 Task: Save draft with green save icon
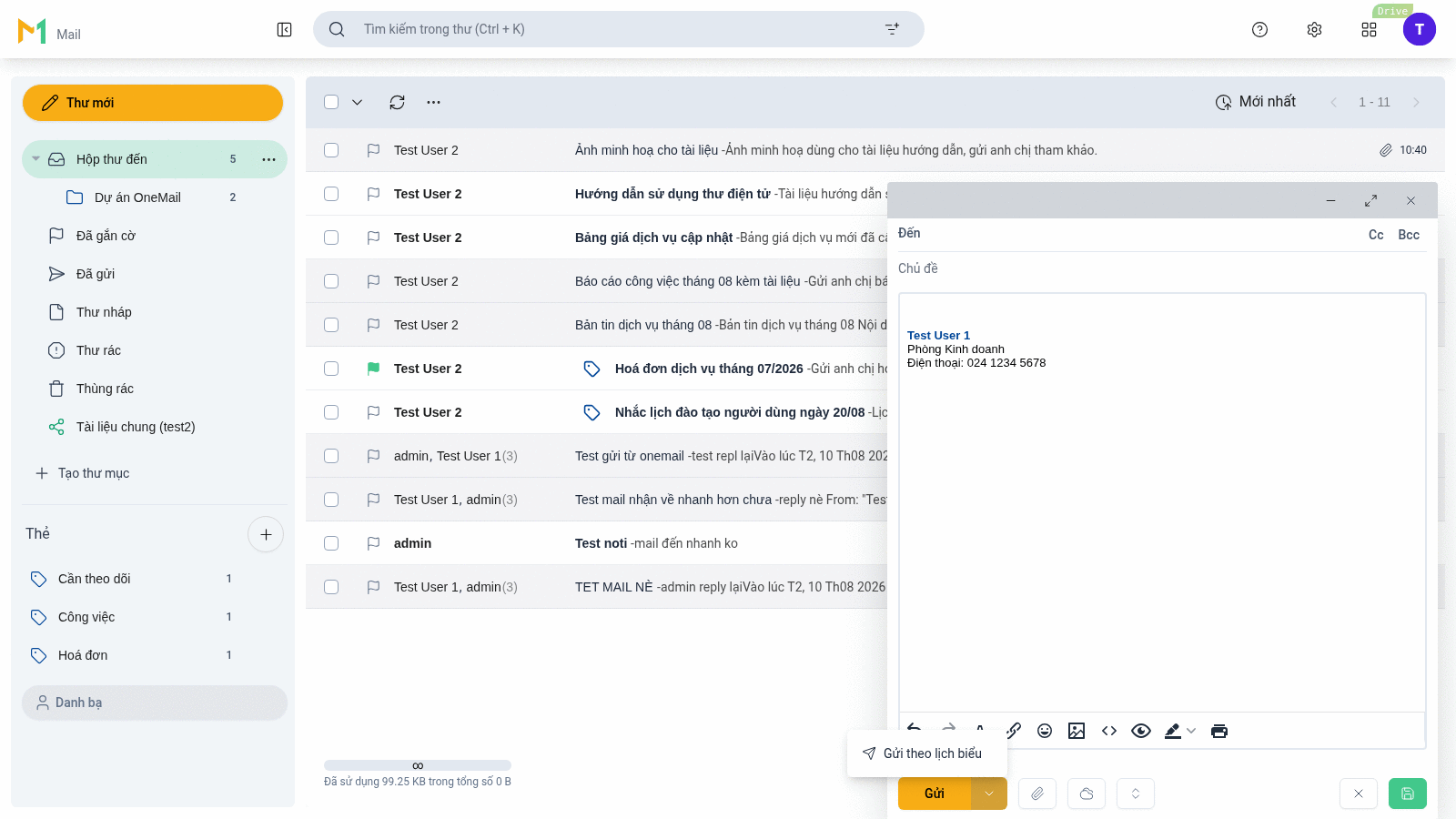coord(1408,794)
